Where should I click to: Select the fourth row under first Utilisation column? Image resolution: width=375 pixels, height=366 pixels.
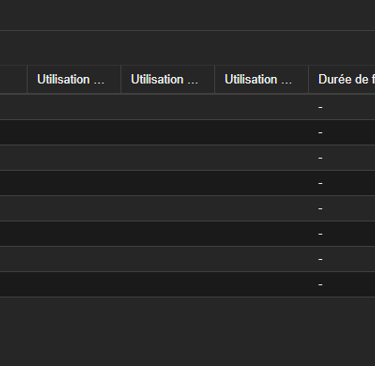coord(74,183)
